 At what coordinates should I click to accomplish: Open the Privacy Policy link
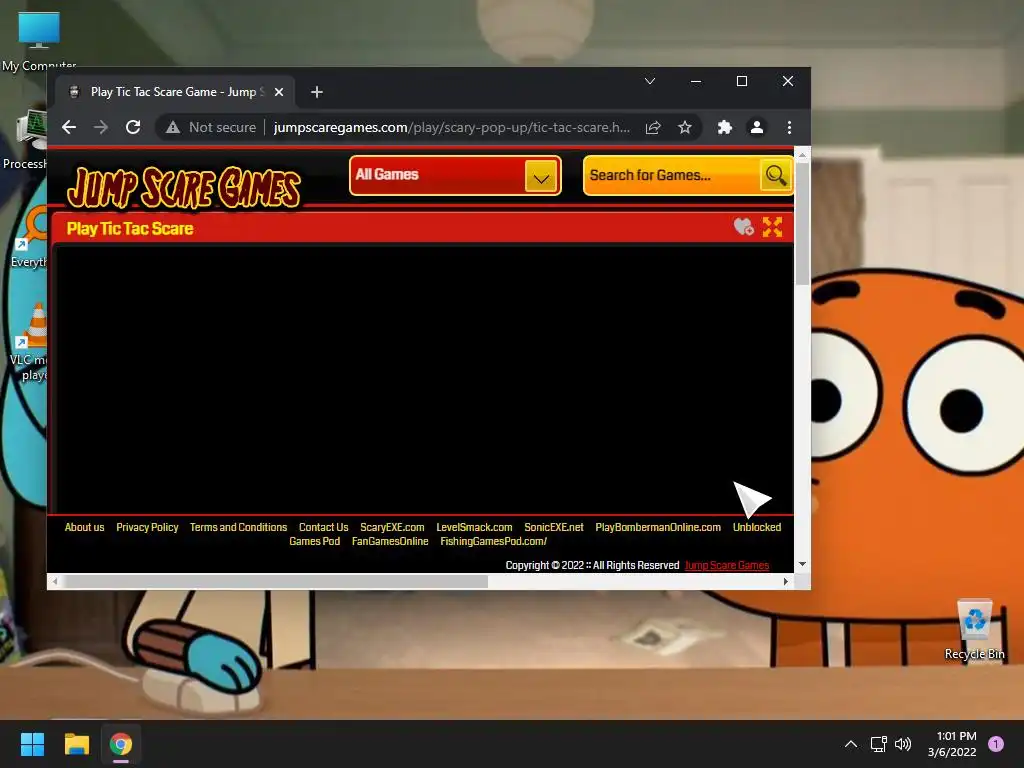tap(147, 527)
